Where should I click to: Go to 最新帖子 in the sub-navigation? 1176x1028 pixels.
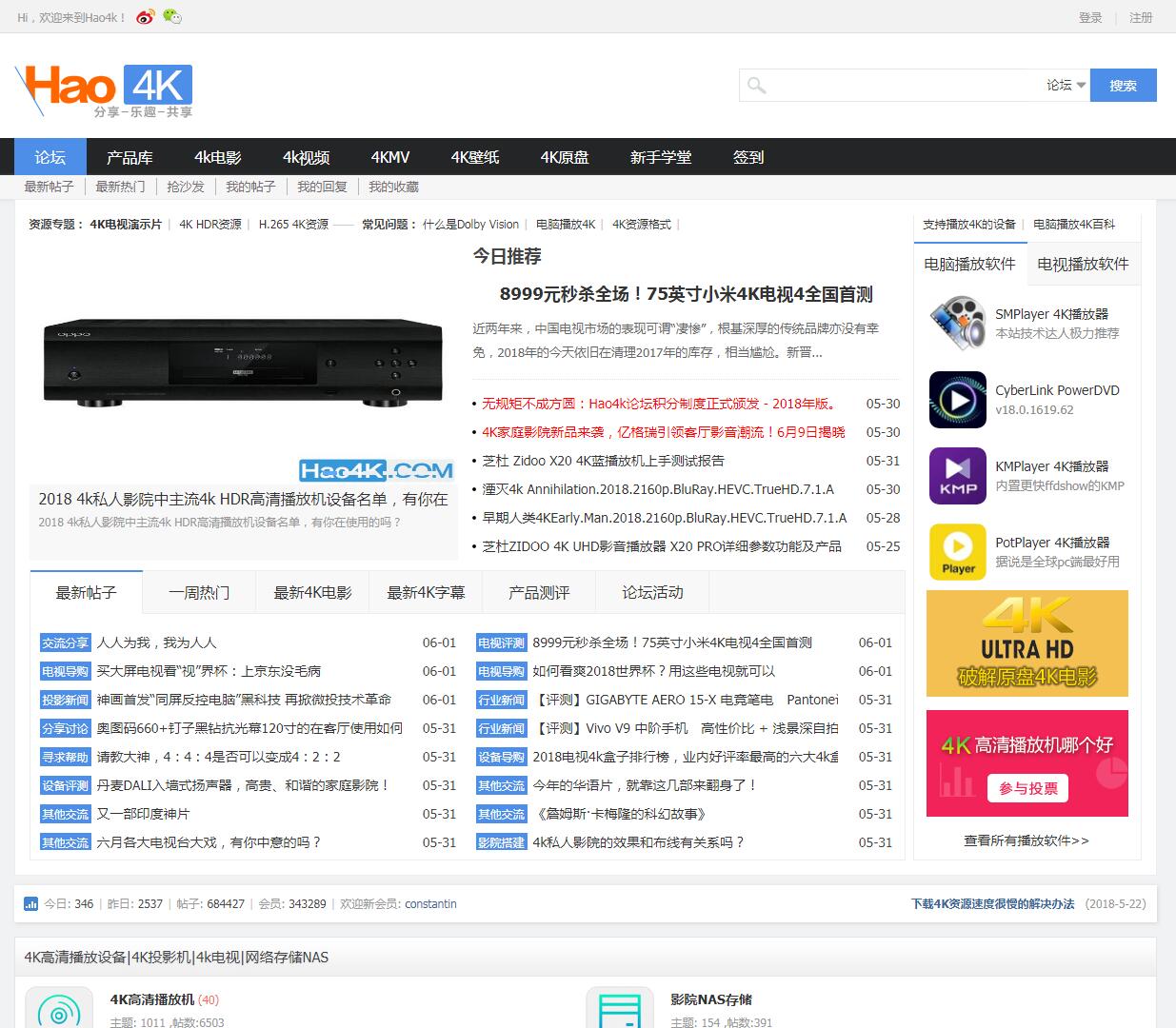(x=49, y=187)
